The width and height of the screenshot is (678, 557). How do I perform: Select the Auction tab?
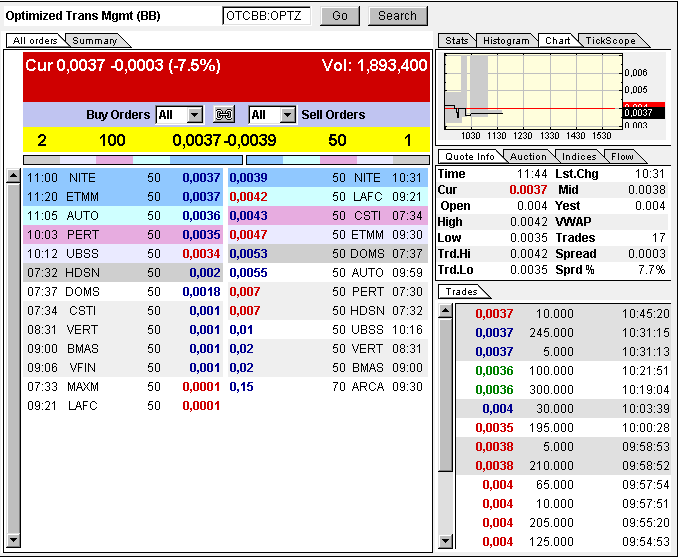528,157
